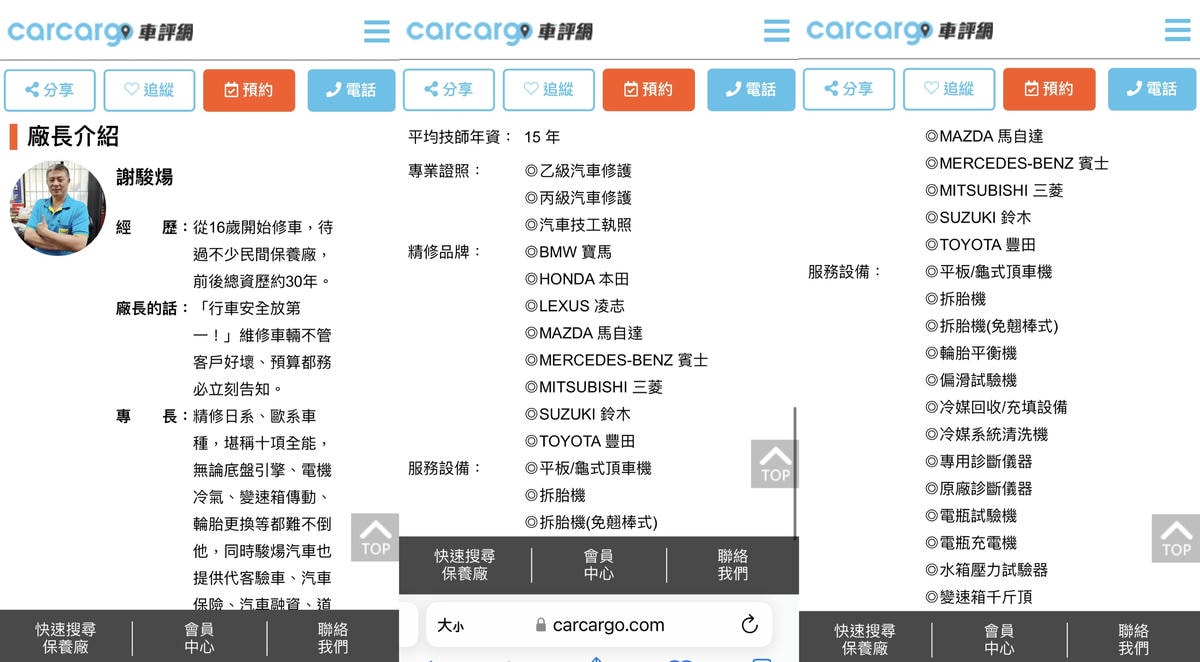Click MAZDA 馬自達 in middle screenshot
The image size is (1200, 662).
[584, 333]
